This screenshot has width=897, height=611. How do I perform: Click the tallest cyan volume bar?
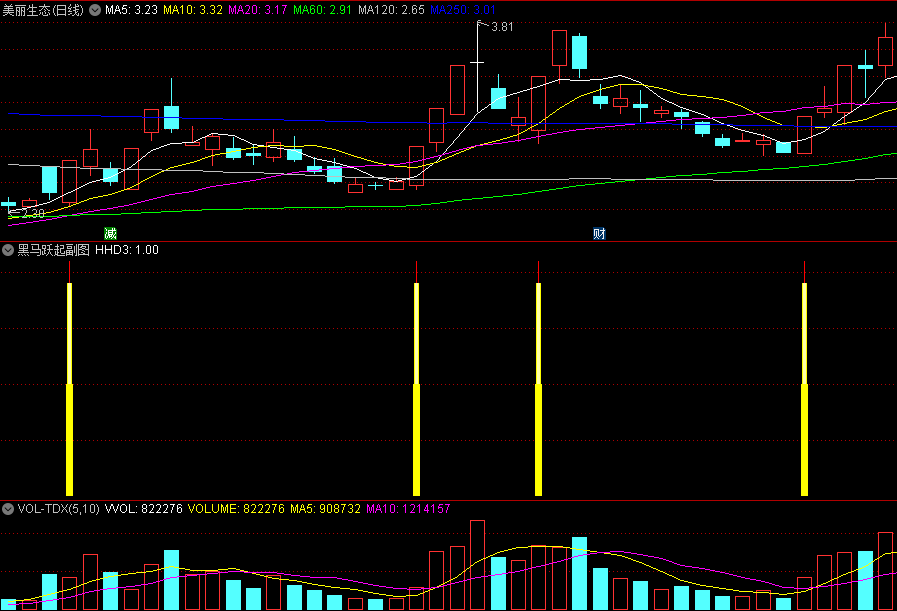click(580, 573)
